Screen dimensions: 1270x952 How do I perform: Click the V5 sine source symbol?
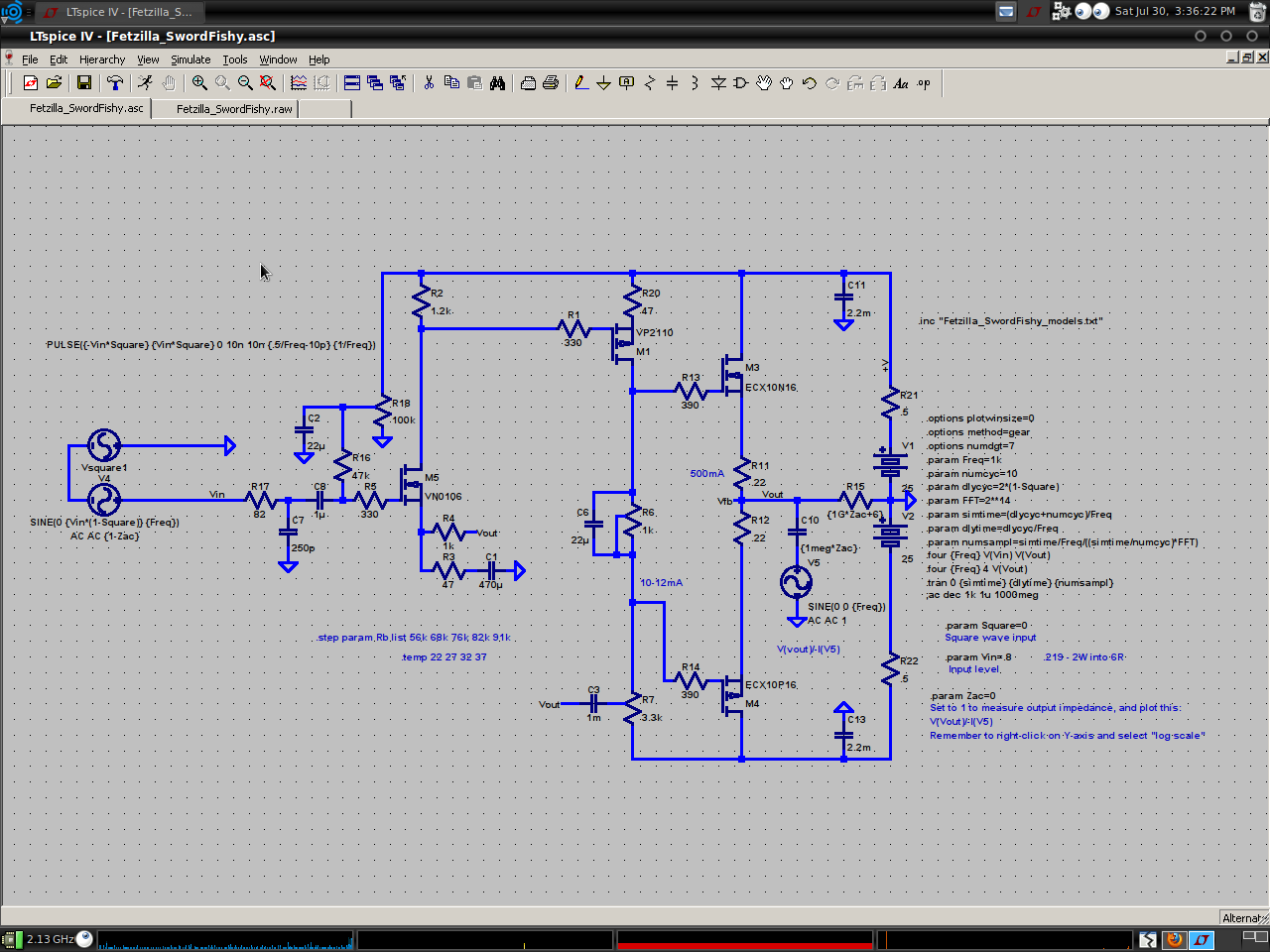pyautogui.click(x=796, y=582)
